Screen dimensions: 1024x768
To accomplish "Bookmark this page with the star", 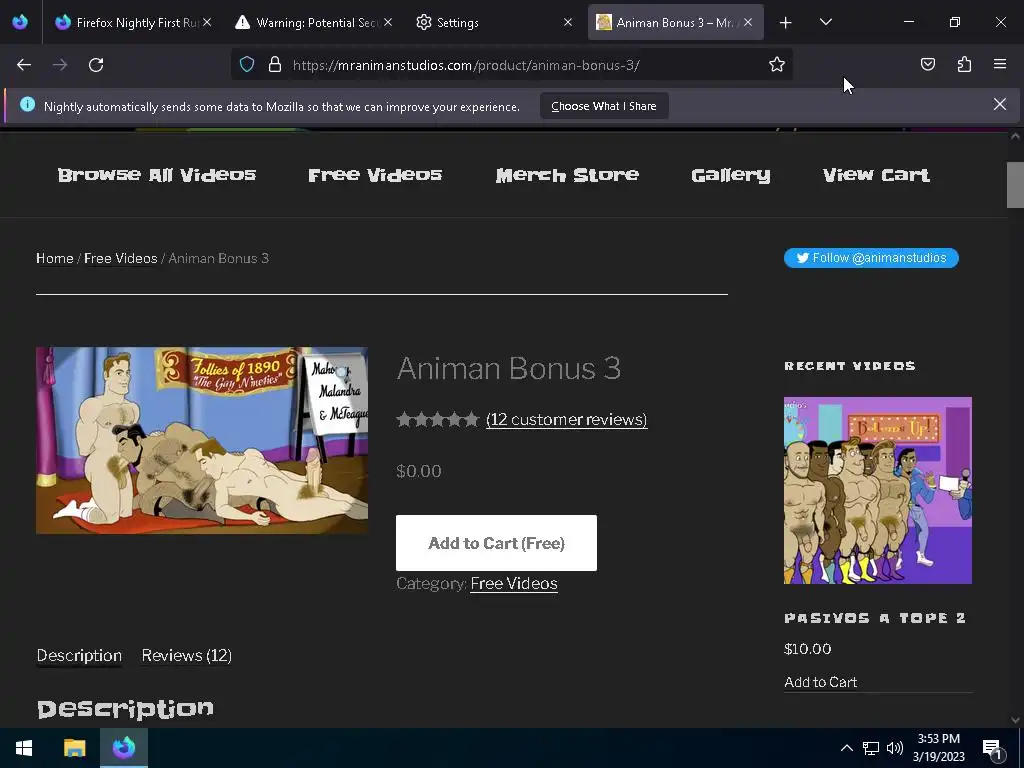I will pyautogui.click(x=776, y=65).
